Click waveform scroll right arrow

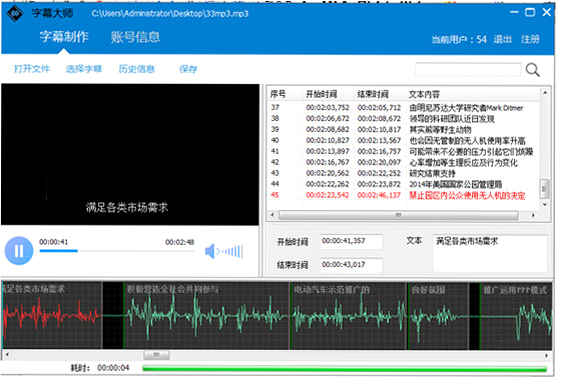pos(547,355)
